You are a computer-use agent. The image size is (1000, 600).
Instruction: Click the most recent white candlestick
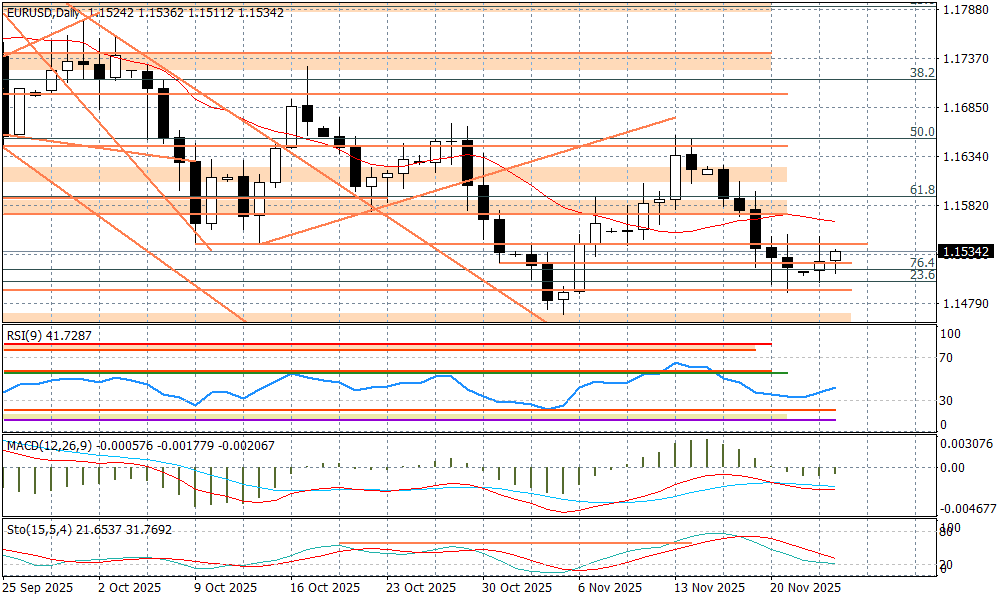(835, 257)
